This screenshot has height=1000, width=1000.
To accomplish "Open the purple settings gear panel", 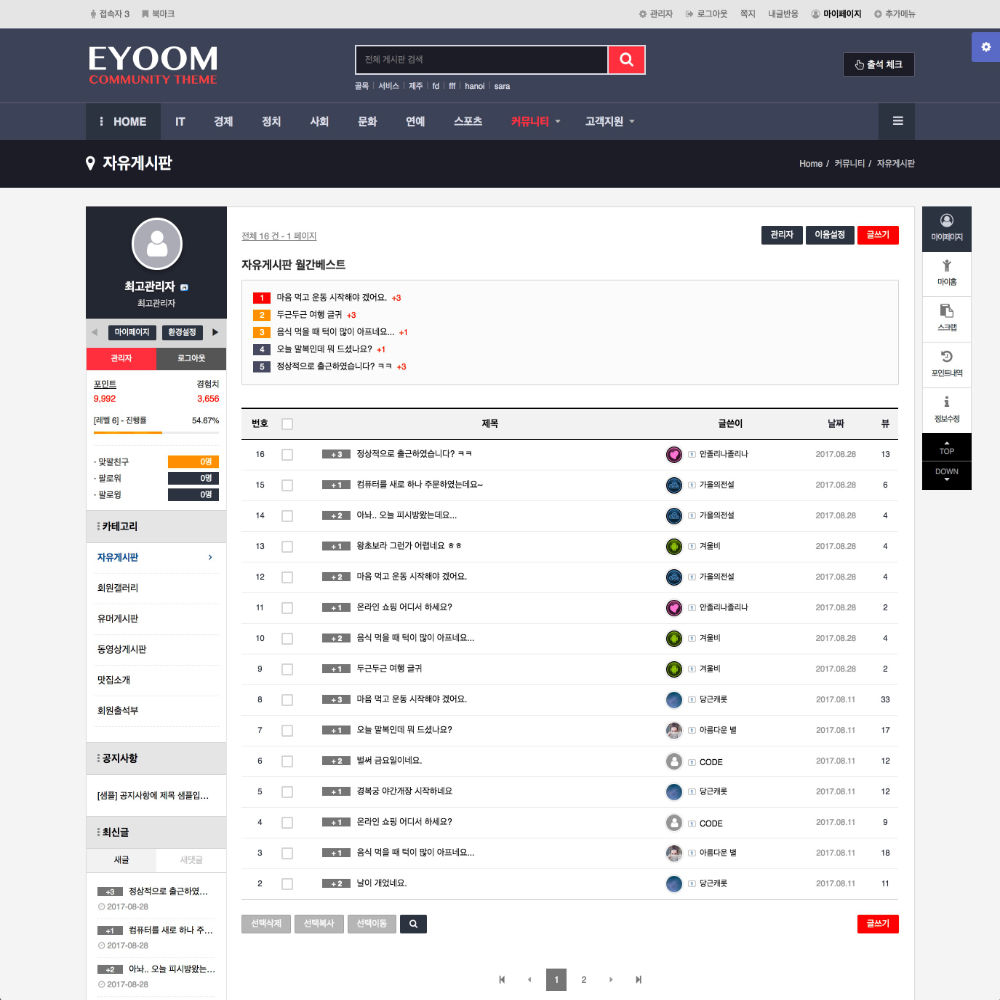I will coord(986,47).
